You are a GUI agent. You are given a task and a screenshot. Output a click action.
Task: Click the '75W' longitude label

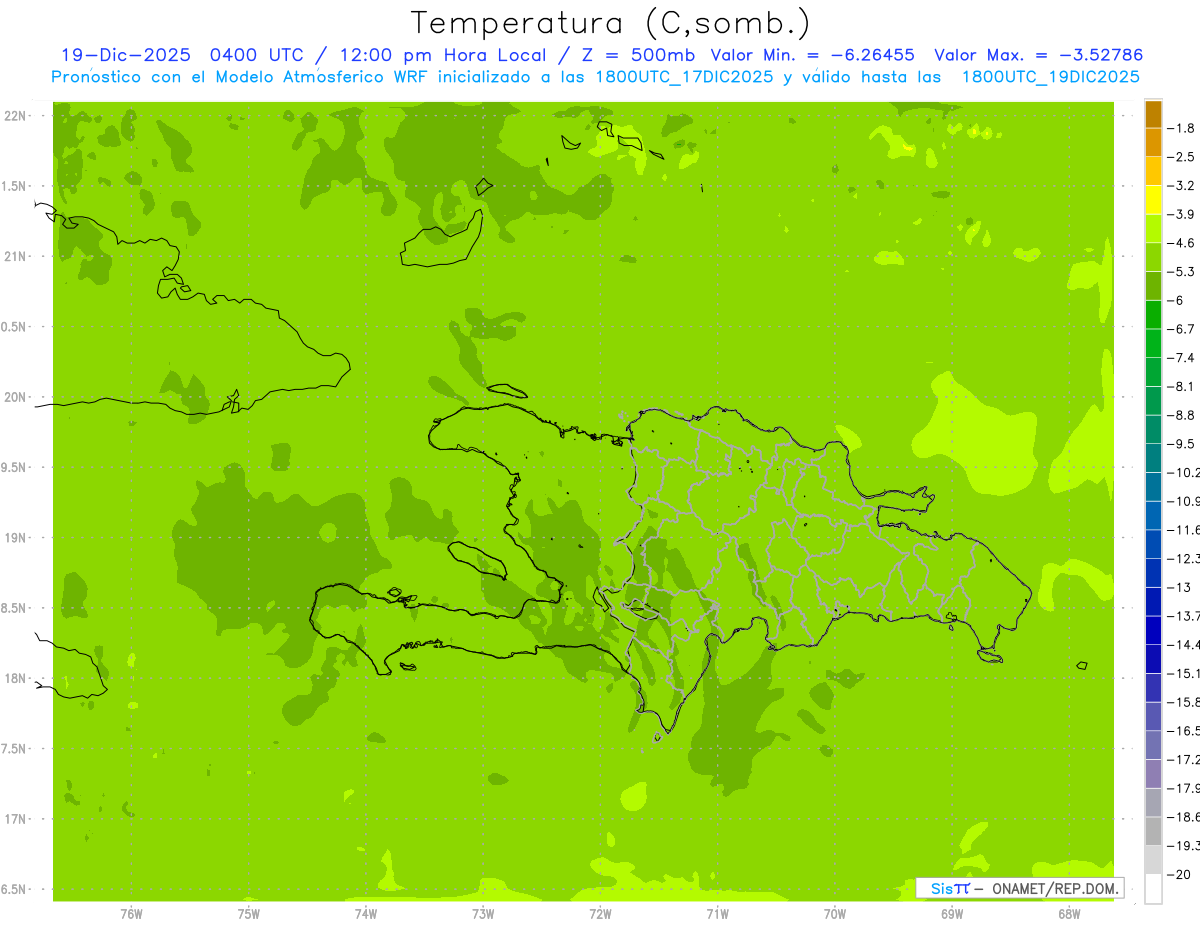pyautogui.click(x=249, y=913)
